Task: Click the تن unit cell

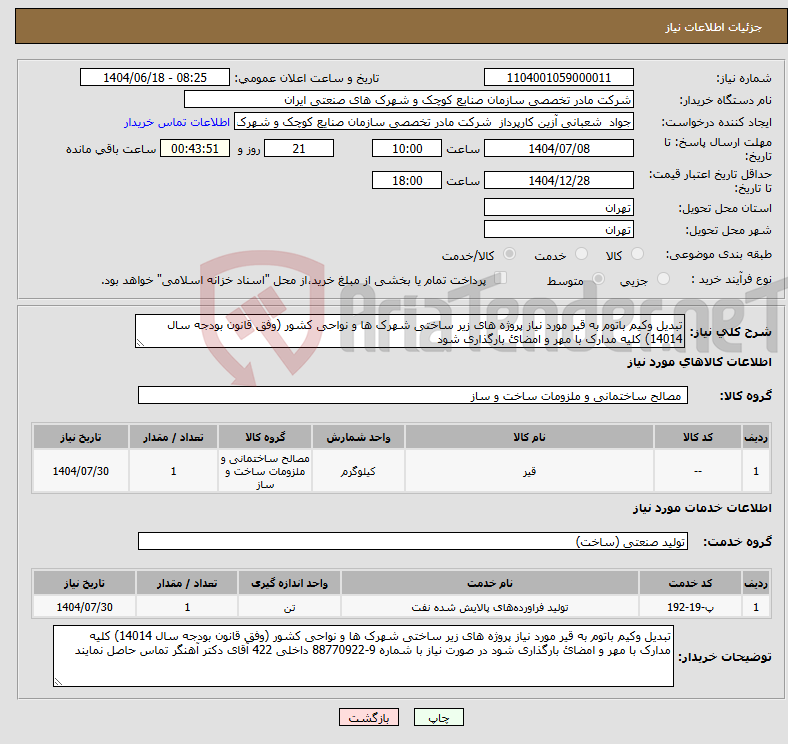Action: point(289,607)
